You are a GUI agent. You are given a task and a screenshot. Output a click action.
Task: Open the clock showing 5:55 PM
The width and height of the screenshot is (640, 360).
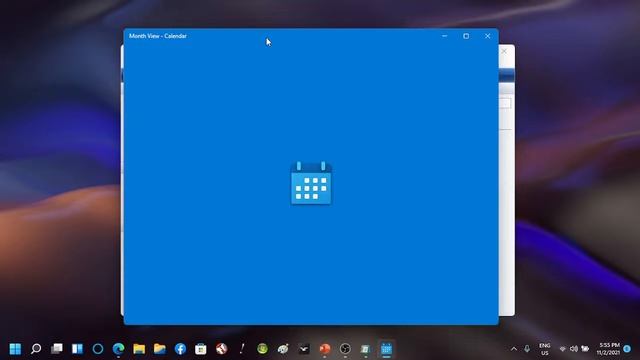click(x=609, y=349)
